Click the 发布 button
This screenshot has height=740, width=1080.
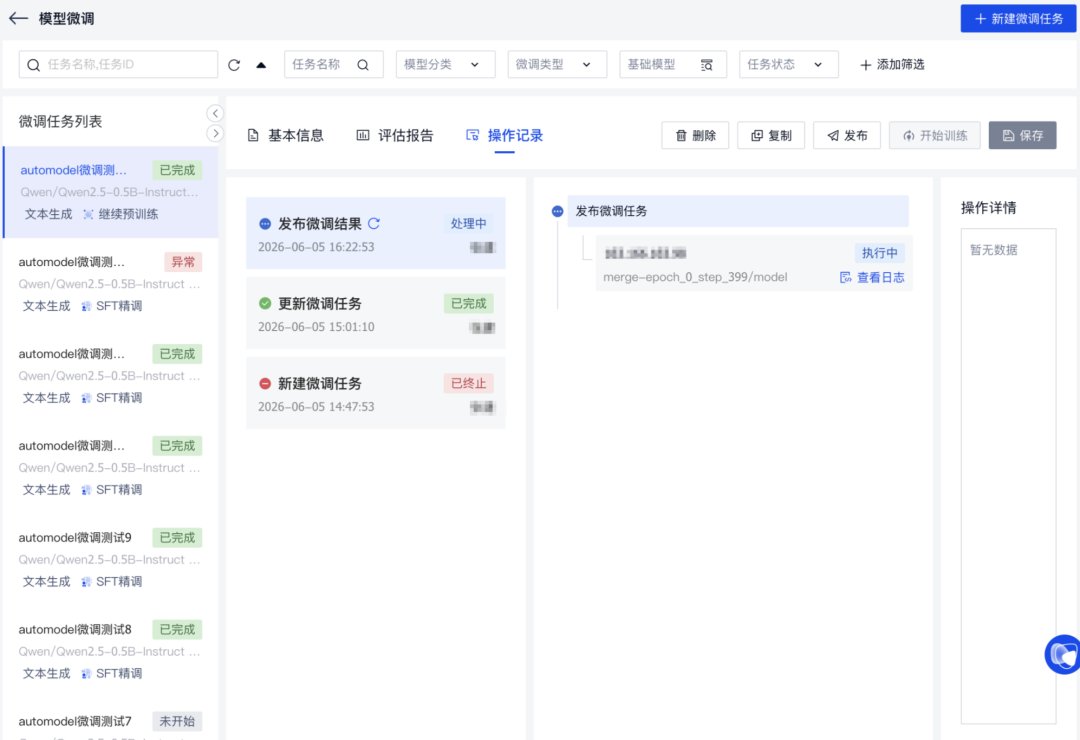847,135
